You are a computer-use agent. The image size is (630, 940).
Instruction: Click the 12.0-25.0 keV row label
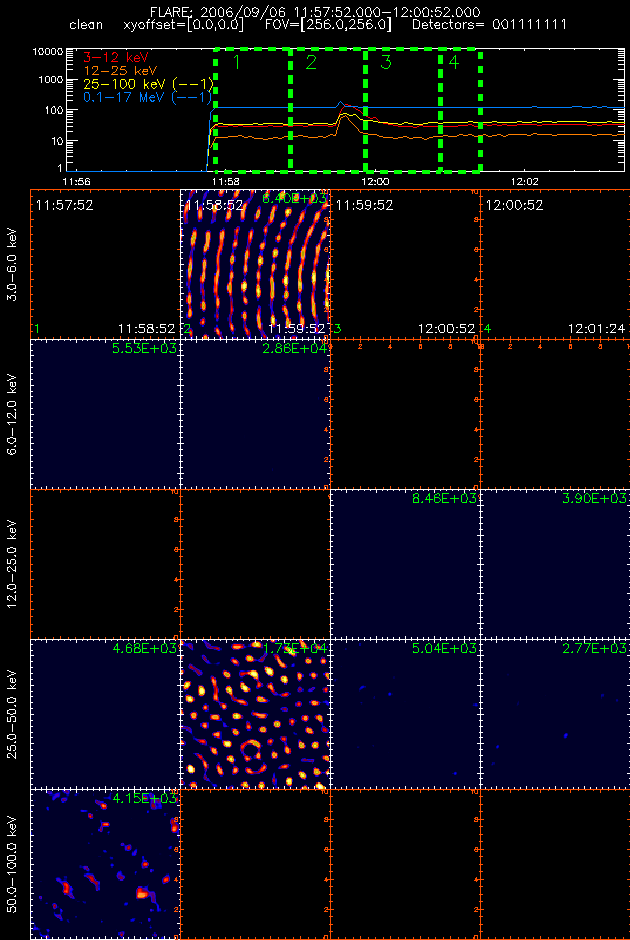[12, 564]
